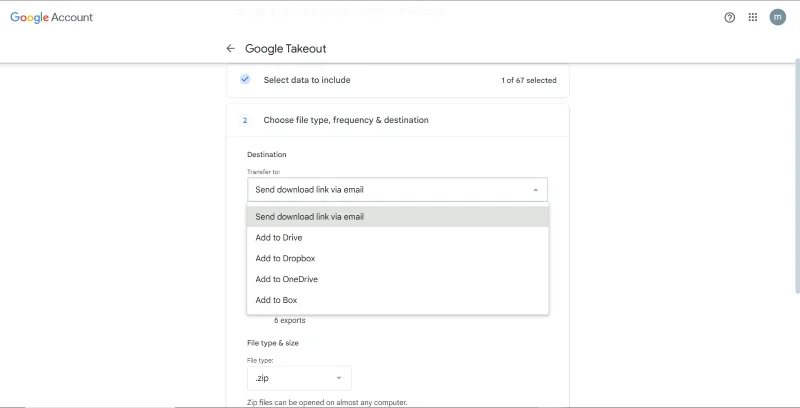Click the Choose file type, frequency & destination header

(x=397, y=120)
